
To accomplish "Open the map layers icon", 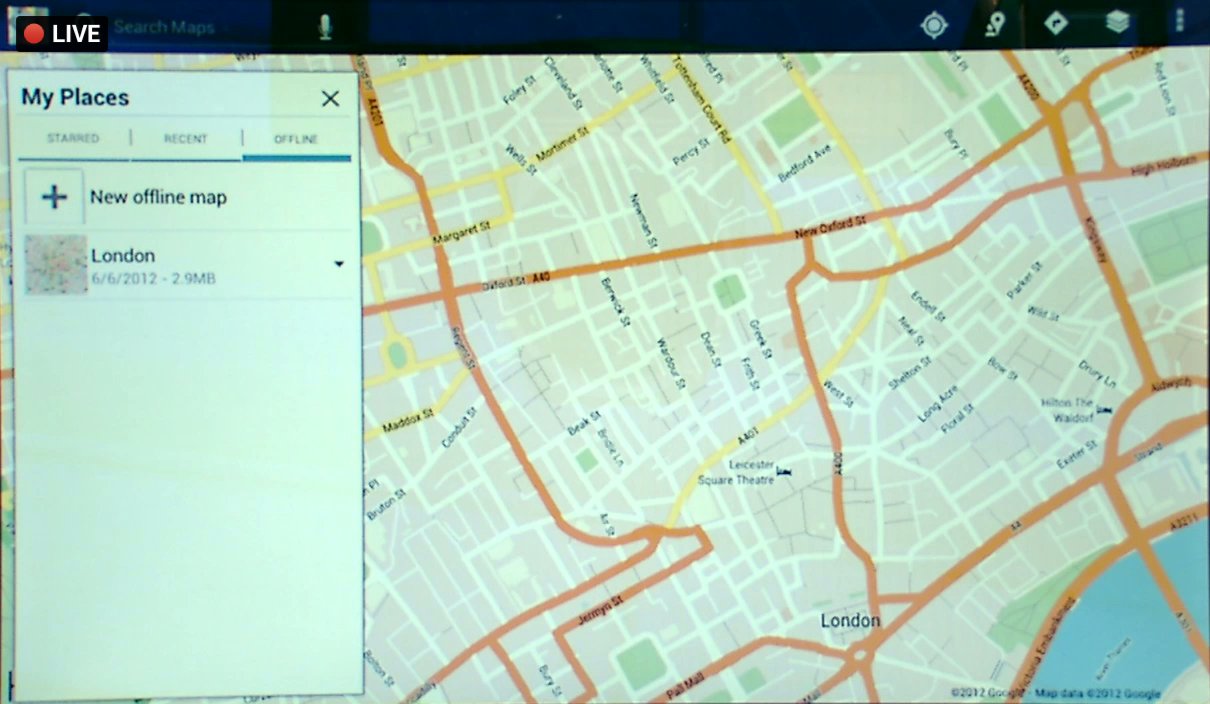I will pos(1117,24).
